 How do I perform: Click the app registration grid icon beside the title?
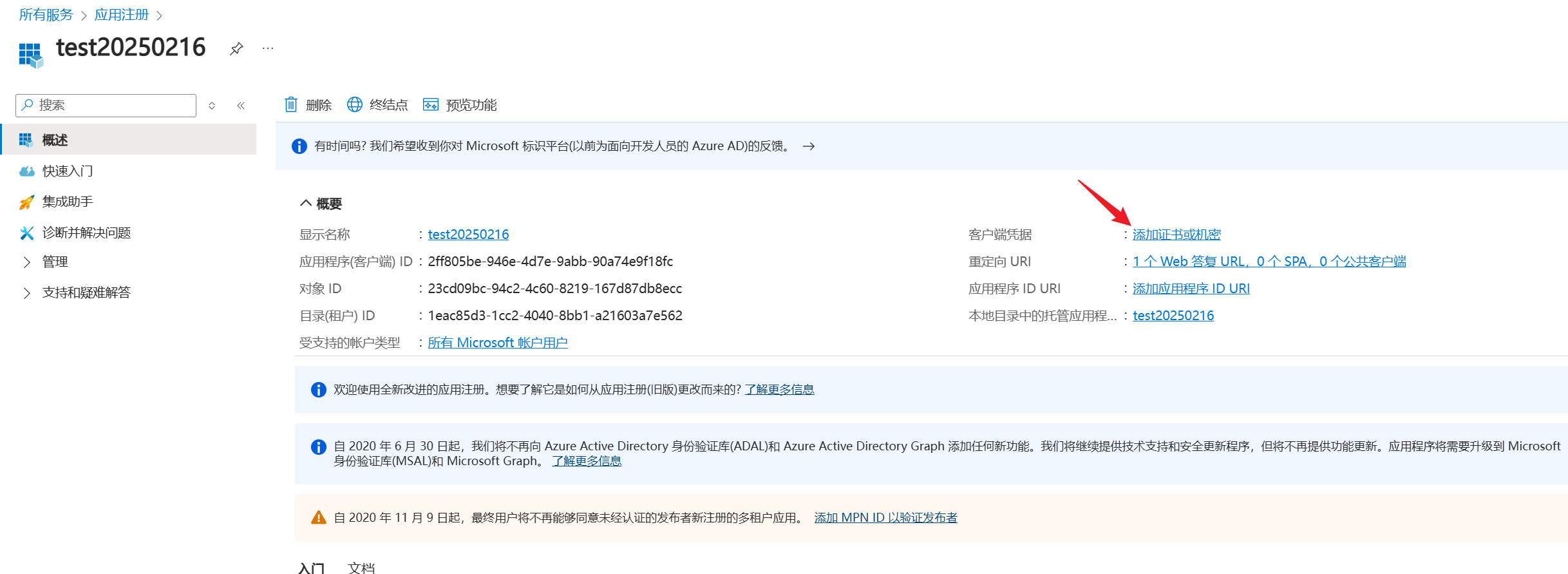31,55
